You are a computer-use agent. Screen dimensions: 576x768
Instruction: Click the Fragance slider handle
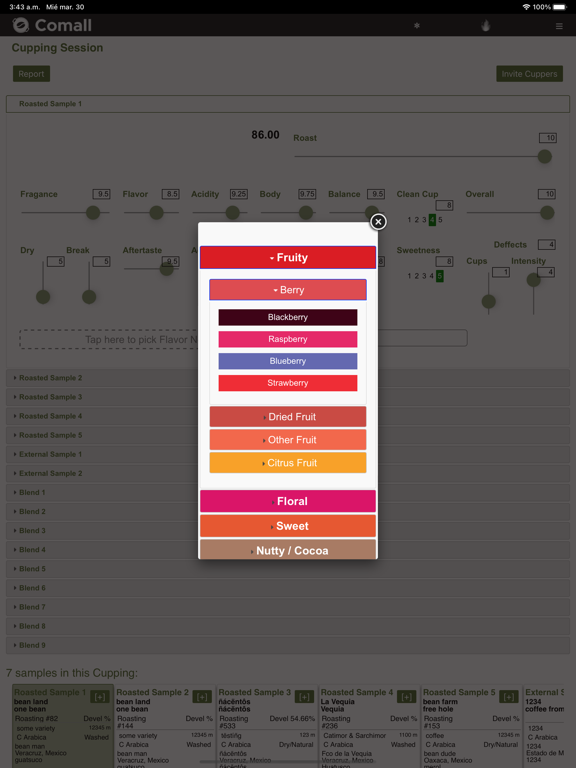[93, 213]
